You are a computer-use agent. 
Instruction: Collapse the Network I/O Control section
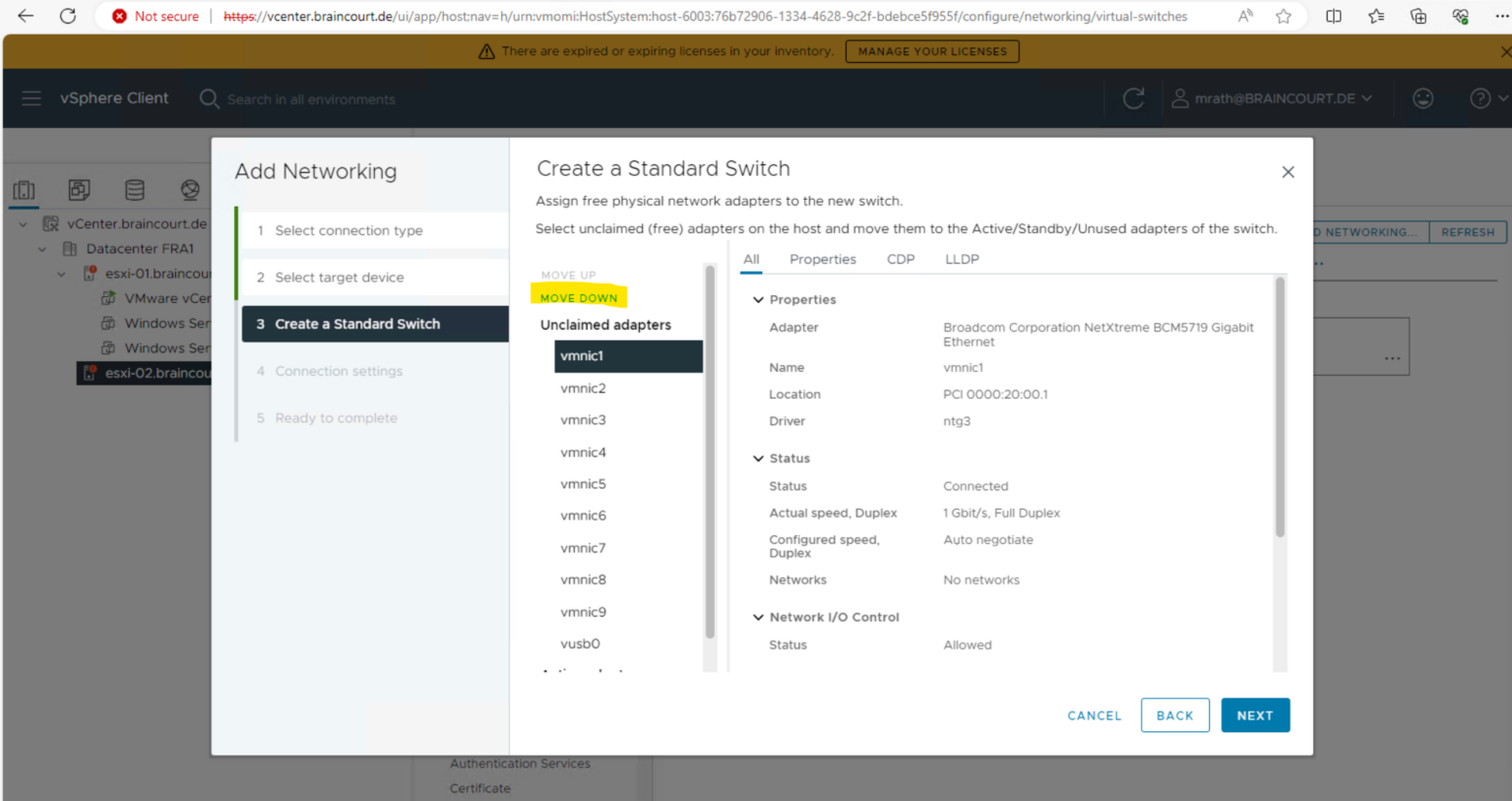758,618
